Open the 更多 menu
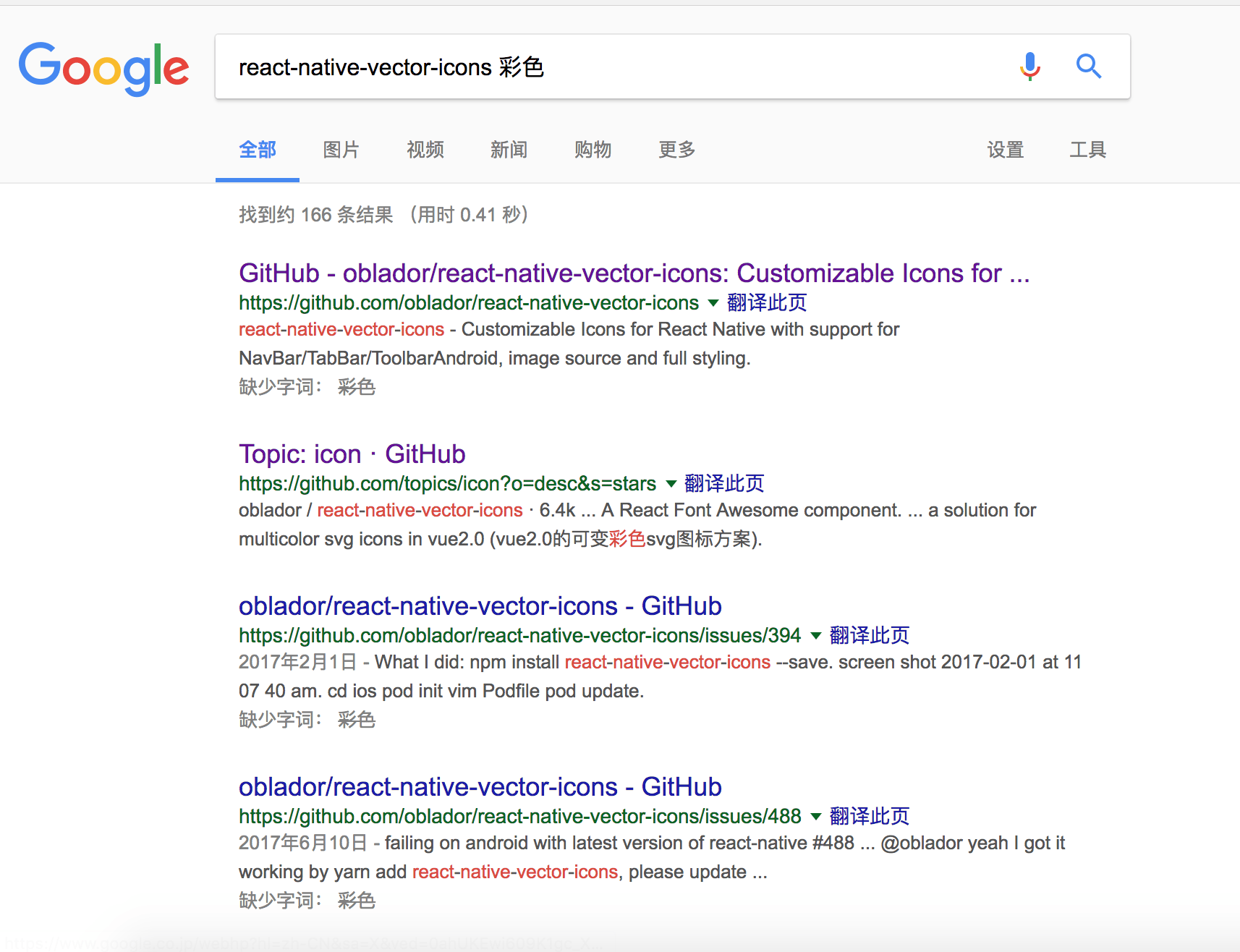This screenshot has height=952, width=1240. click(677, 150)
